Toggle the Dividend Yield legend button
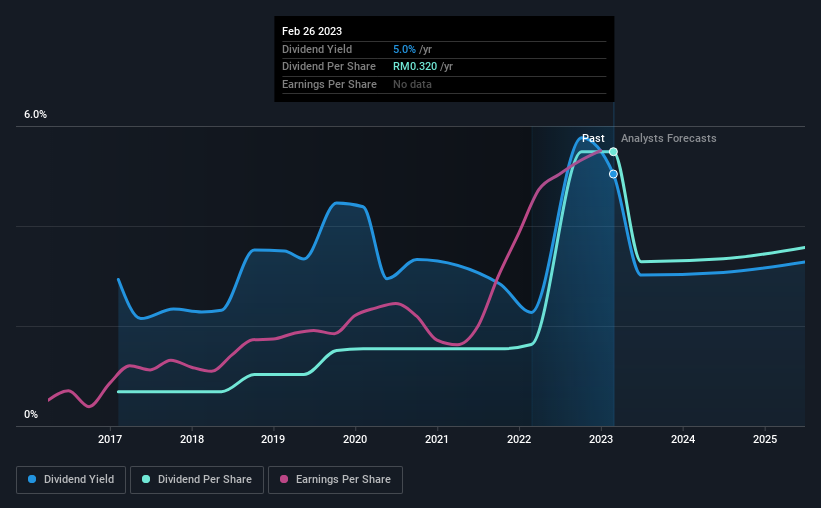 click(71, 480)
